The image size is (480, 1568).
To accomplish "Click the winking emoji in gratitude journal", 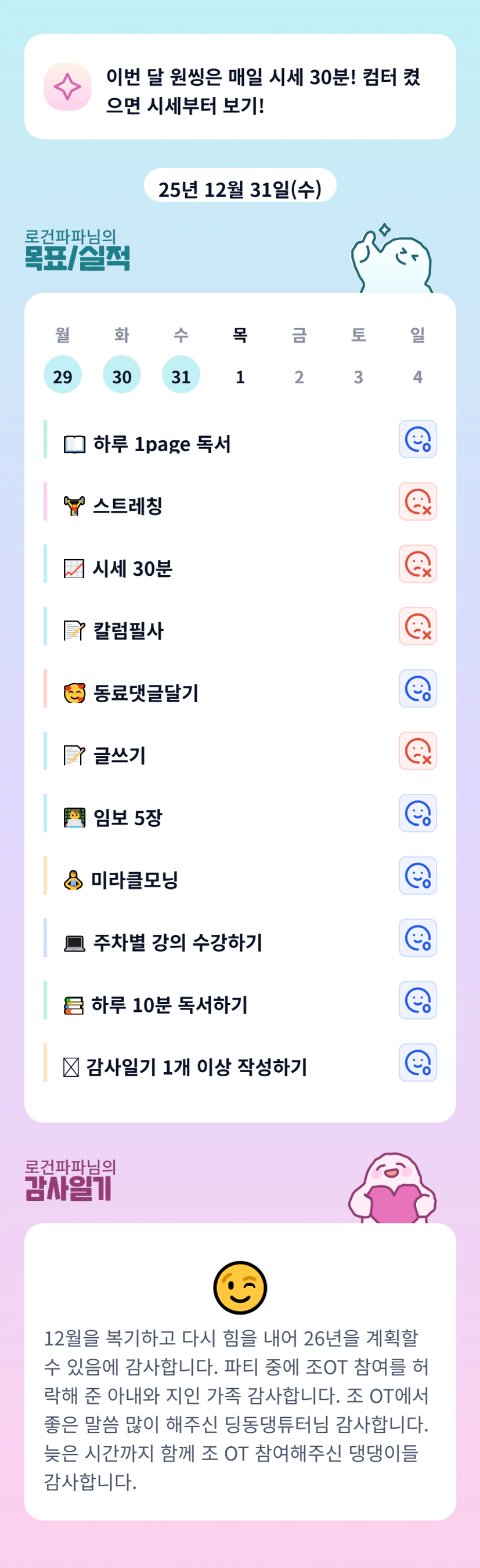I will [240, 1287].
